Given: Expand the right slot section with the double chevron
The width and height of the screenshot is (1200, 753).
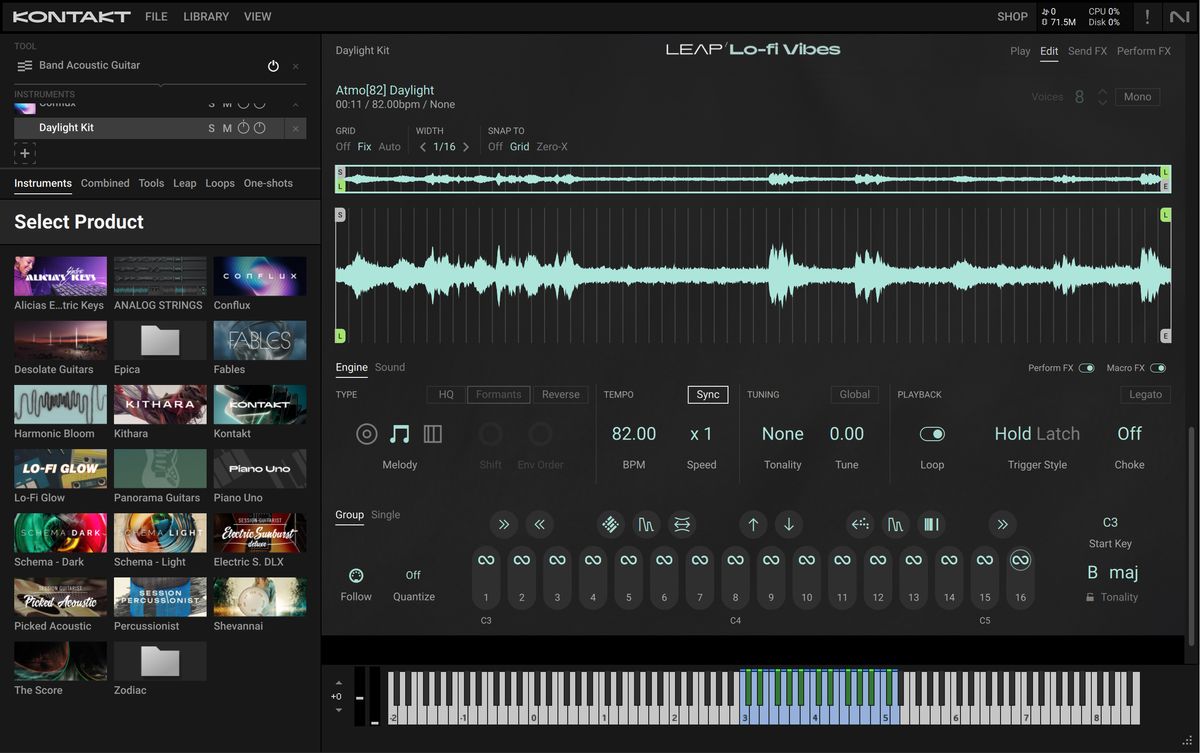Looking at the screenshot, I should coord(1002,524).
